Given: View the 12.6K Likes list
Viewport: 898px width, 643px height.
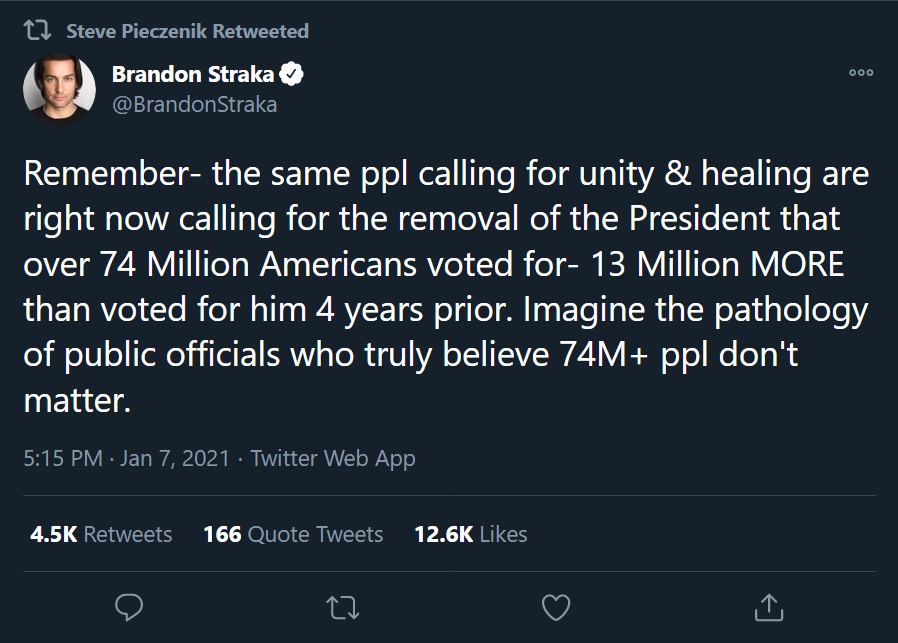Looking at the screenshot, I should point(470,534).
